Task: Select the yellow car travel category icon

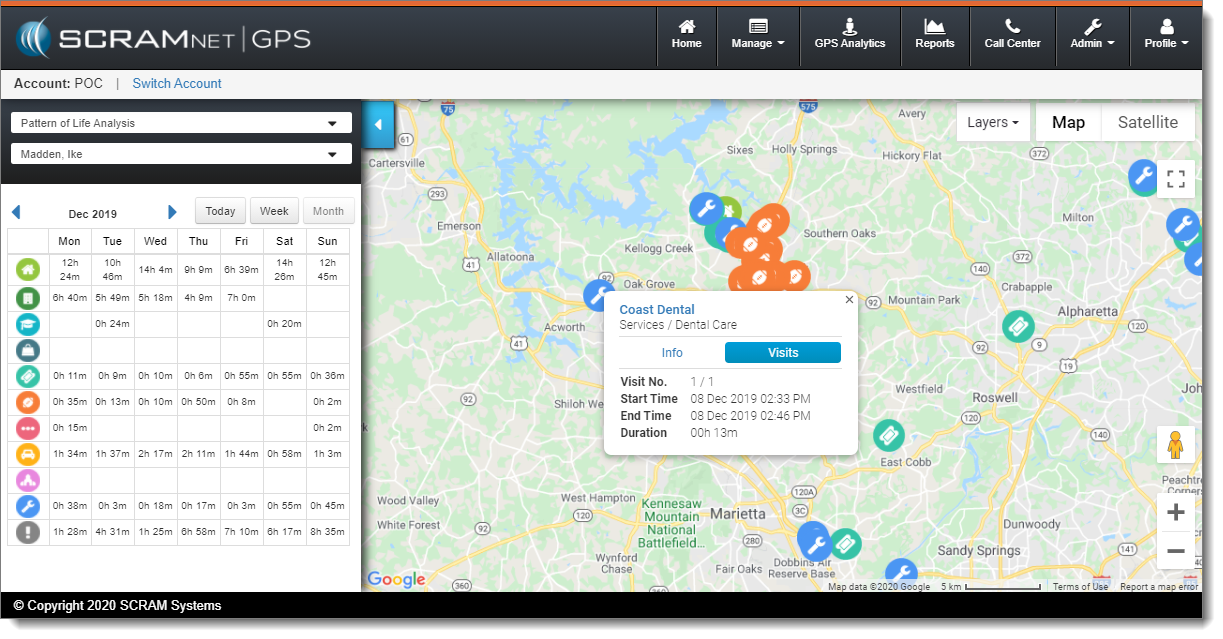Action: (x=27, y=454)
